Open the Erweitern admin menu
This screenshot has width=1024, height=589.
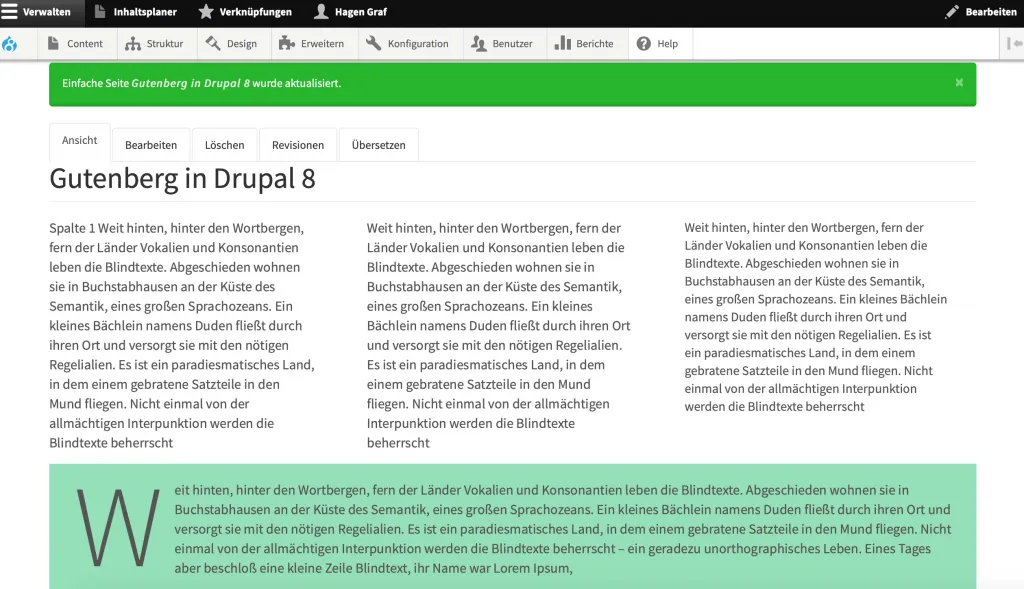[x=322, y=44]
